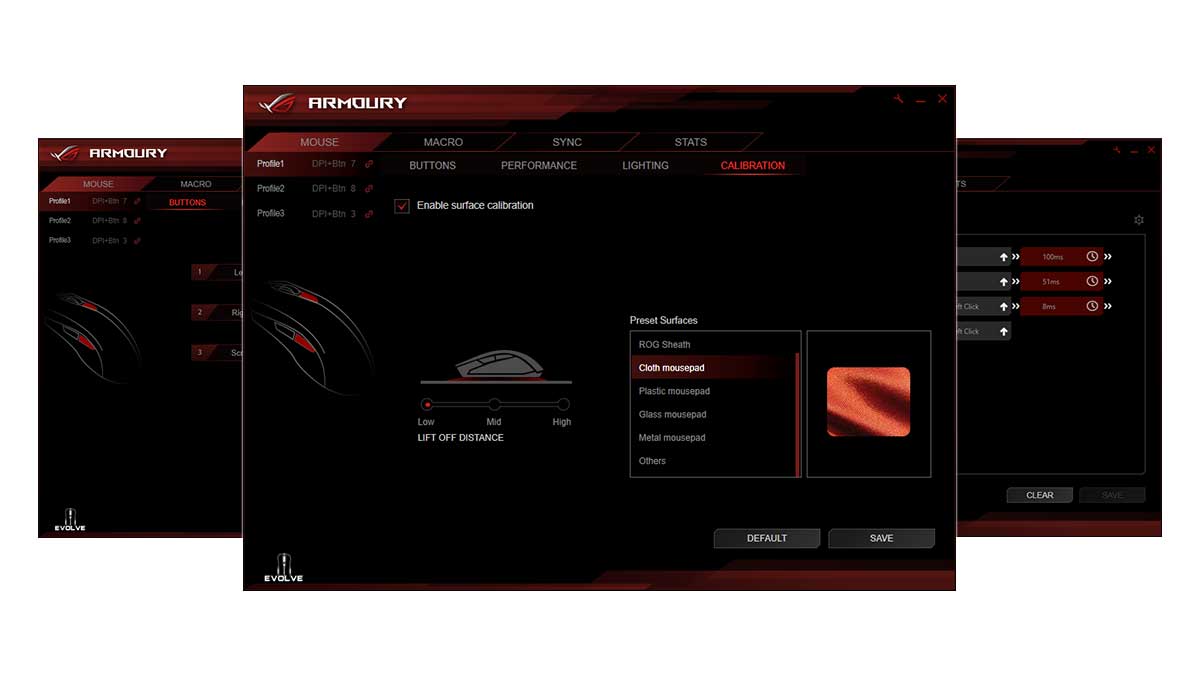
Task: Click the ROG logo in front window title bar
Action: (x=278, y=103)
